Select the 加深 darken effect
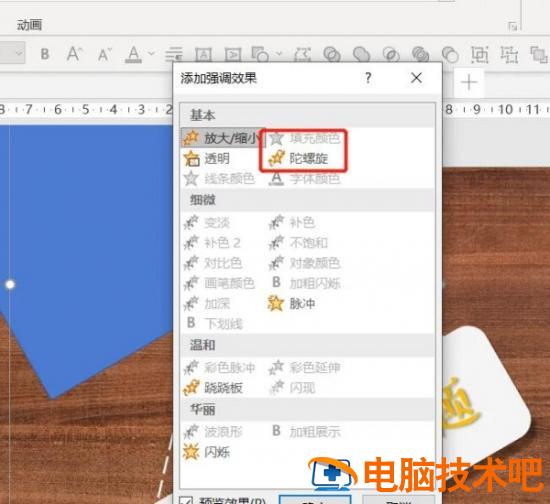 tap(207, 303)
